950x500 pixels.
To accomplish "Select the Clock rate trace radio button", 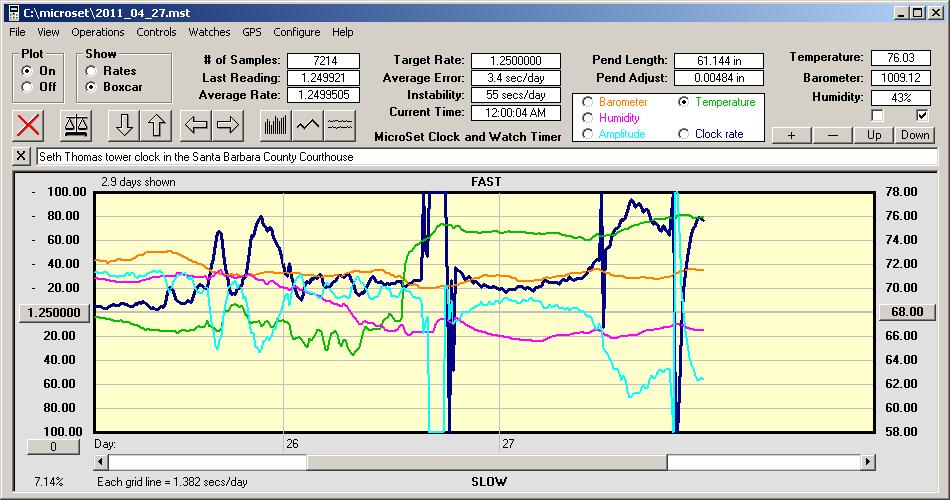I will [x=683, y=133].
